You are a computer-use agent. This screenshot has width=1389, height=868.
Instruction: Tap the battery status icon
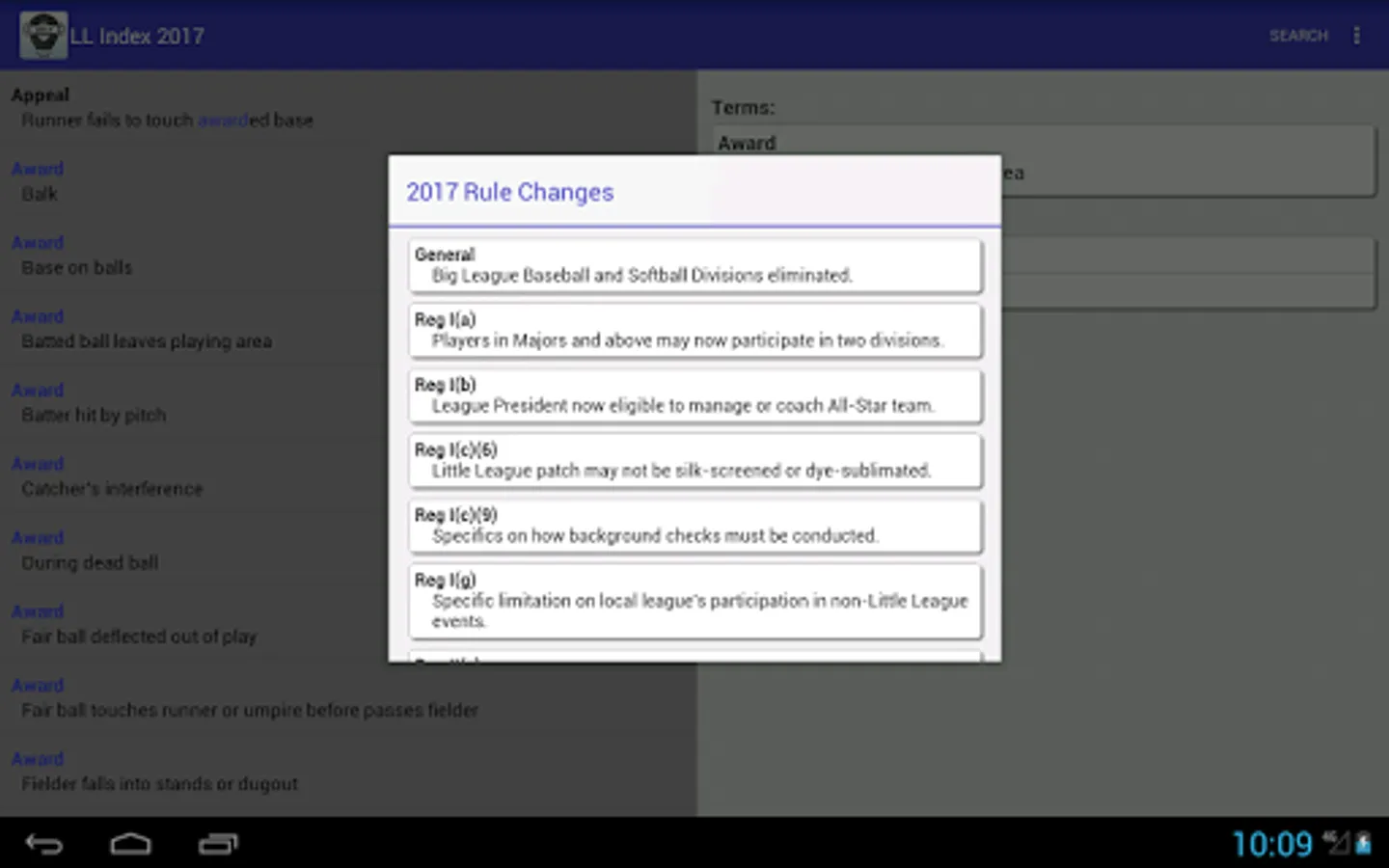click(1363, 844)
